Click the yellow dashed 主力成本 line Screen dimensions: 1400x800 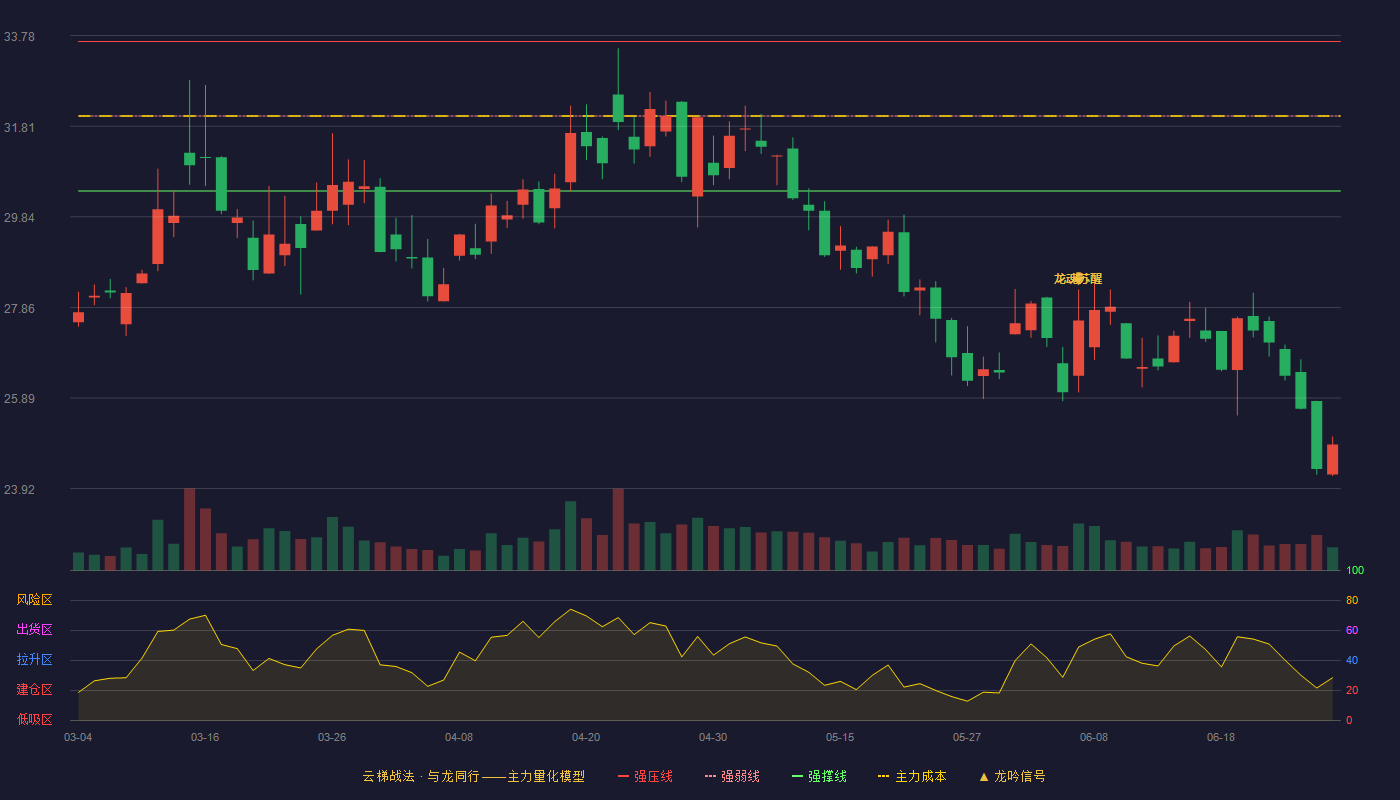tap(709, 116)
